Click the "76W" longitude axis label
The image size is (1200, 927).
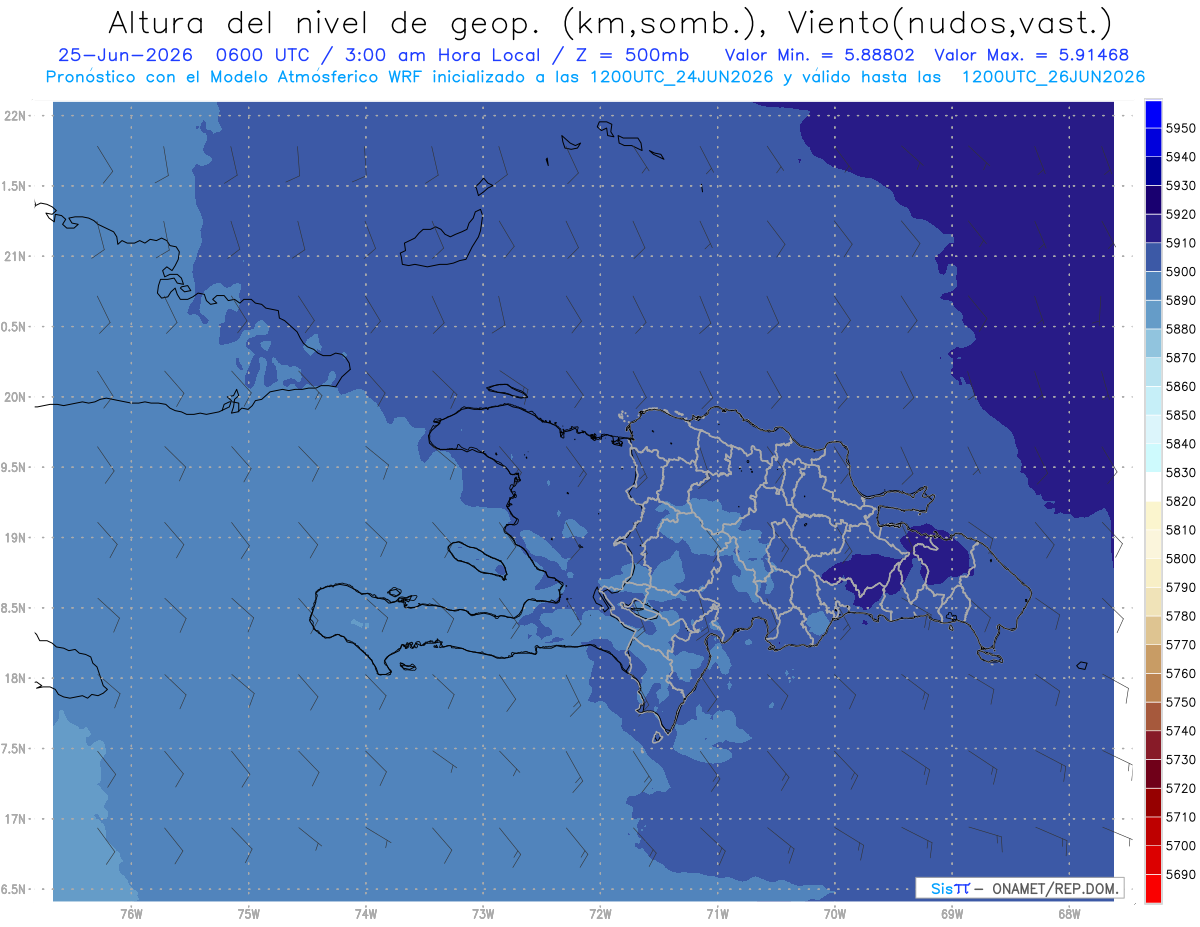pyautogui.click(x=131, y=914)
